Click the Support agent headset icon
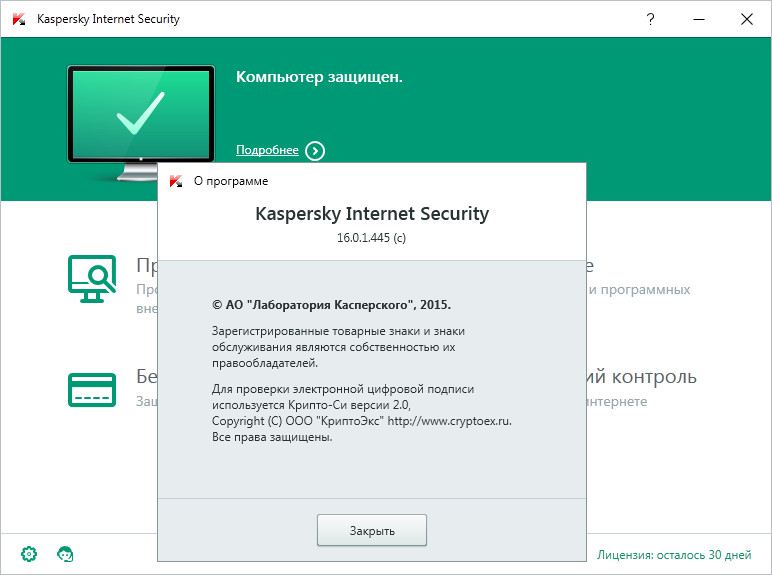 tap(65, 554)
